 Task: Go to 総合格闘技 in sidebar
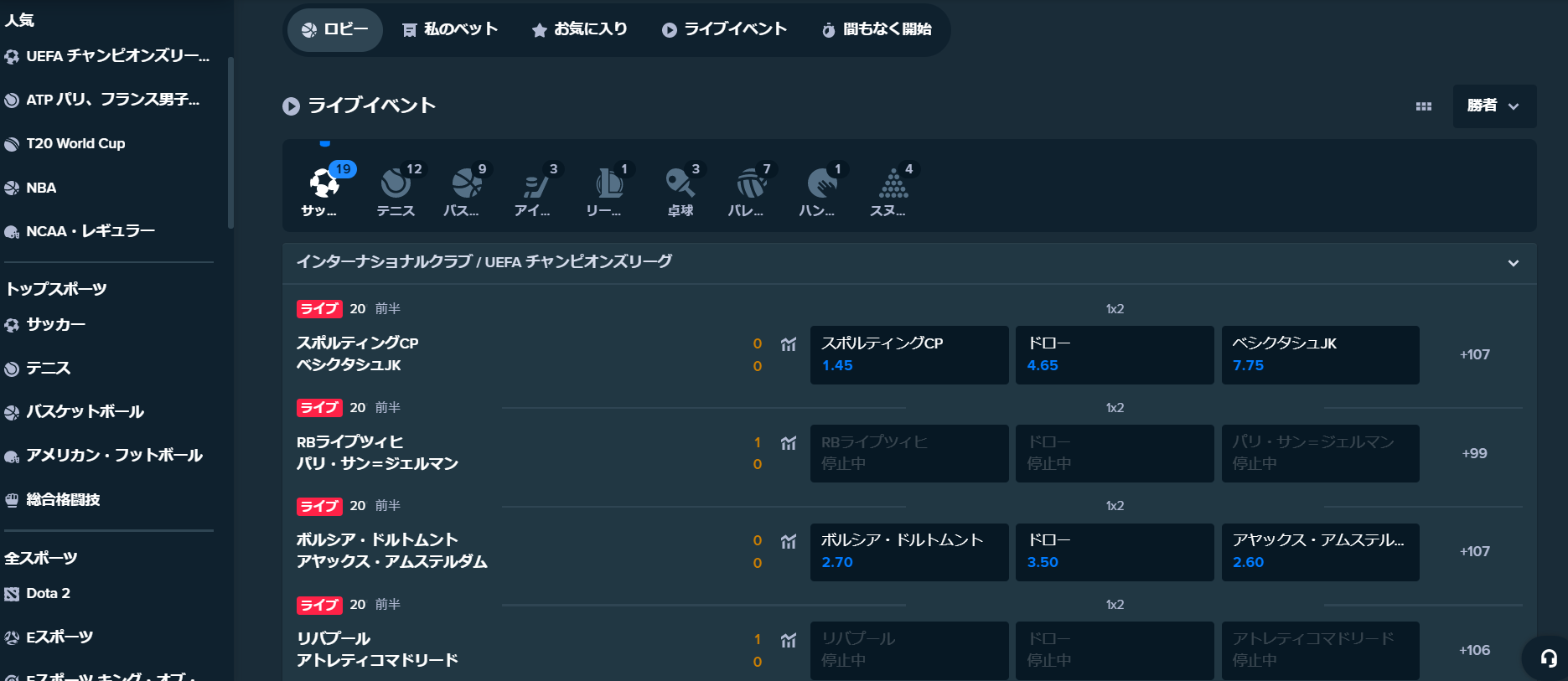(53, 500)
